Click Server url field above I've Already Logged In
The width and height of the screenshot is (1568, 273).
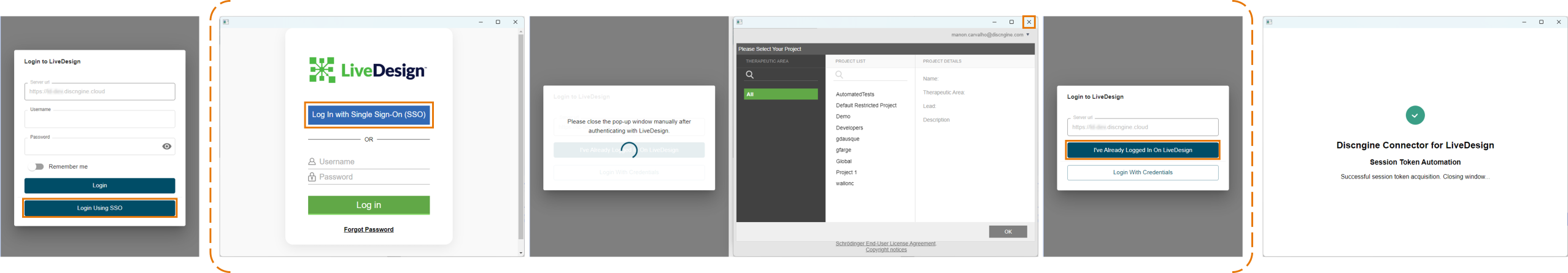pos(1142,127)
